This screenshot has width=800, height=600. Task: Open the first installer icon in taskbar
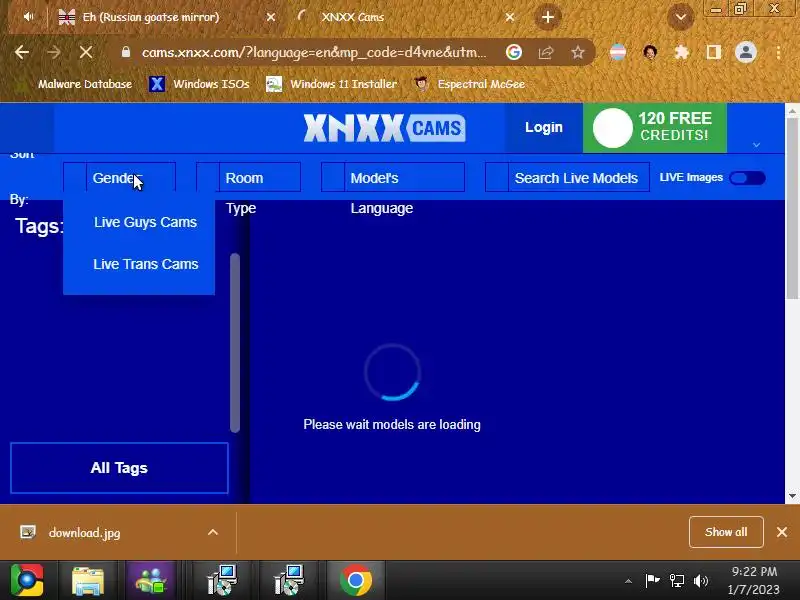(x=222, y=580)
